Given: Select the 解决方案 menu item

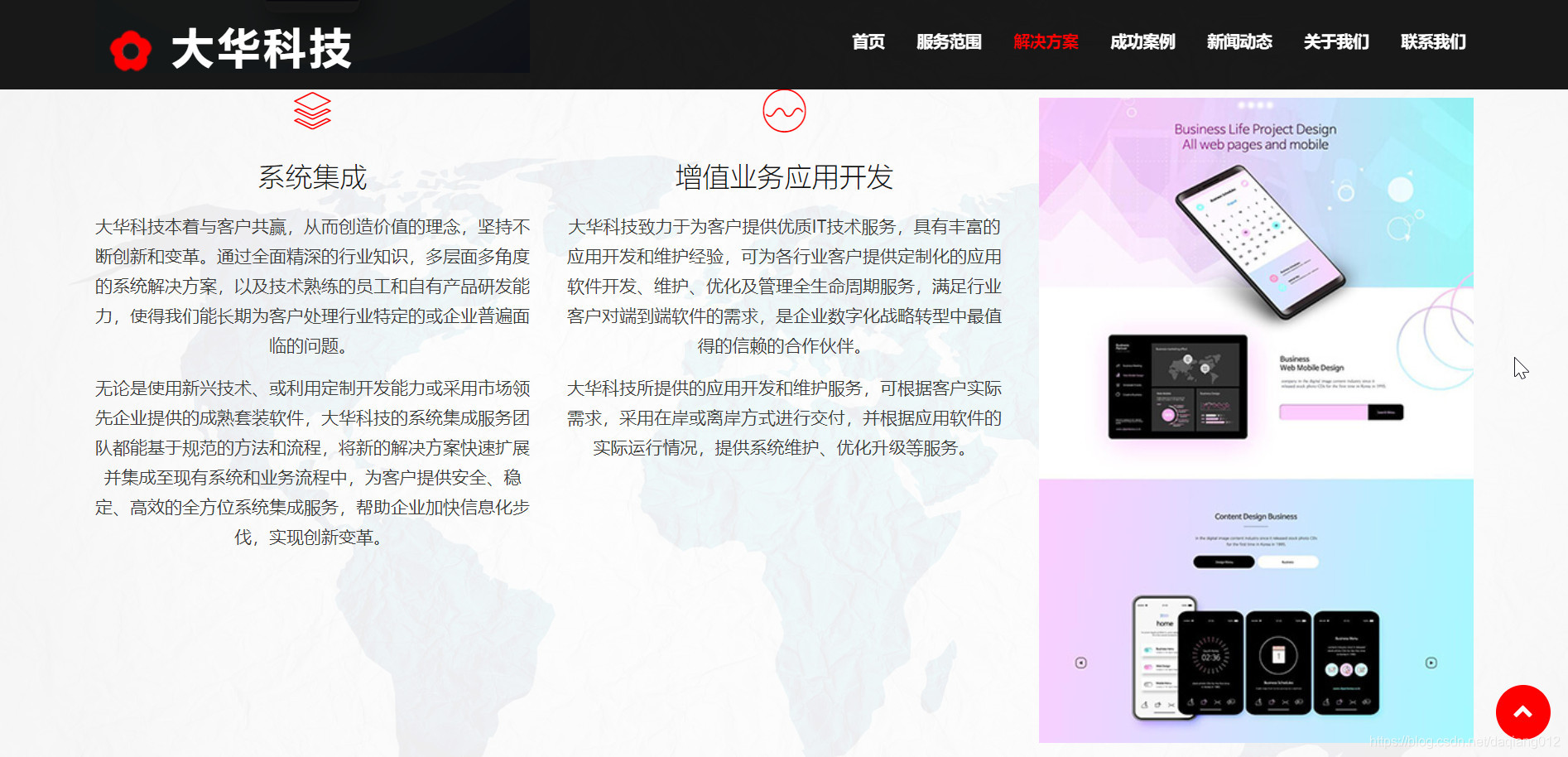Looking at the screenshot, I should pyautogui.click(x=1046, y=42).
